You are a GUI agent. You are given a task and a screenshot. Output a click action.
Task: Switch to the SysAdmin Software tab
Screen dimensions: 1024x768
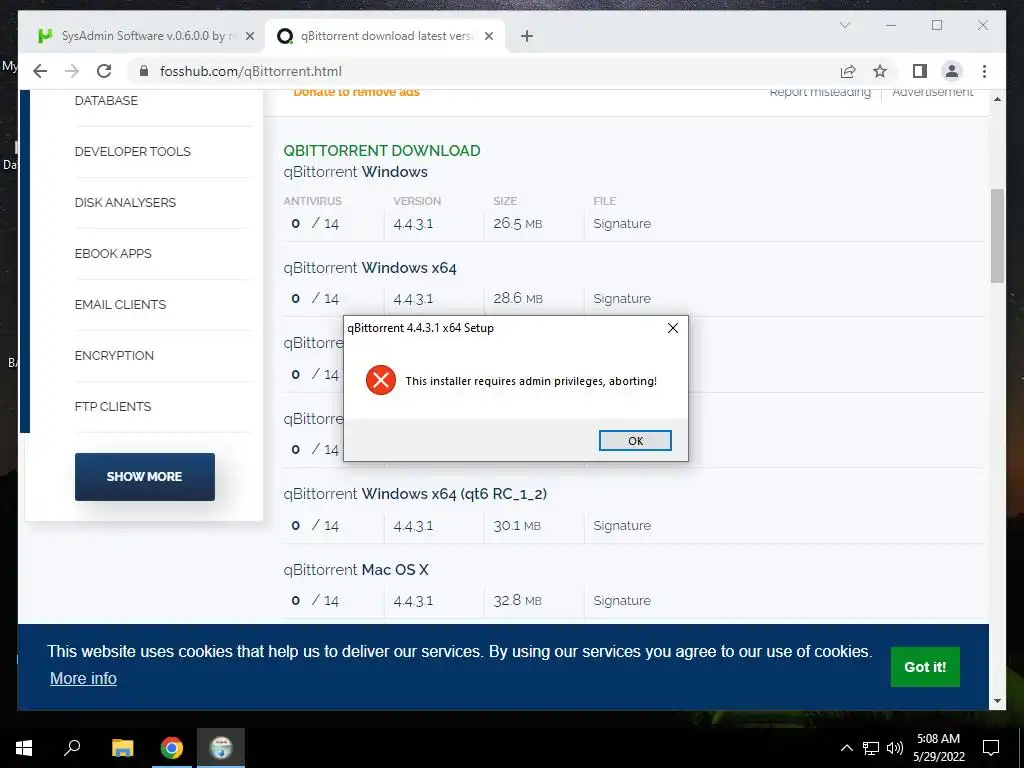146,36
